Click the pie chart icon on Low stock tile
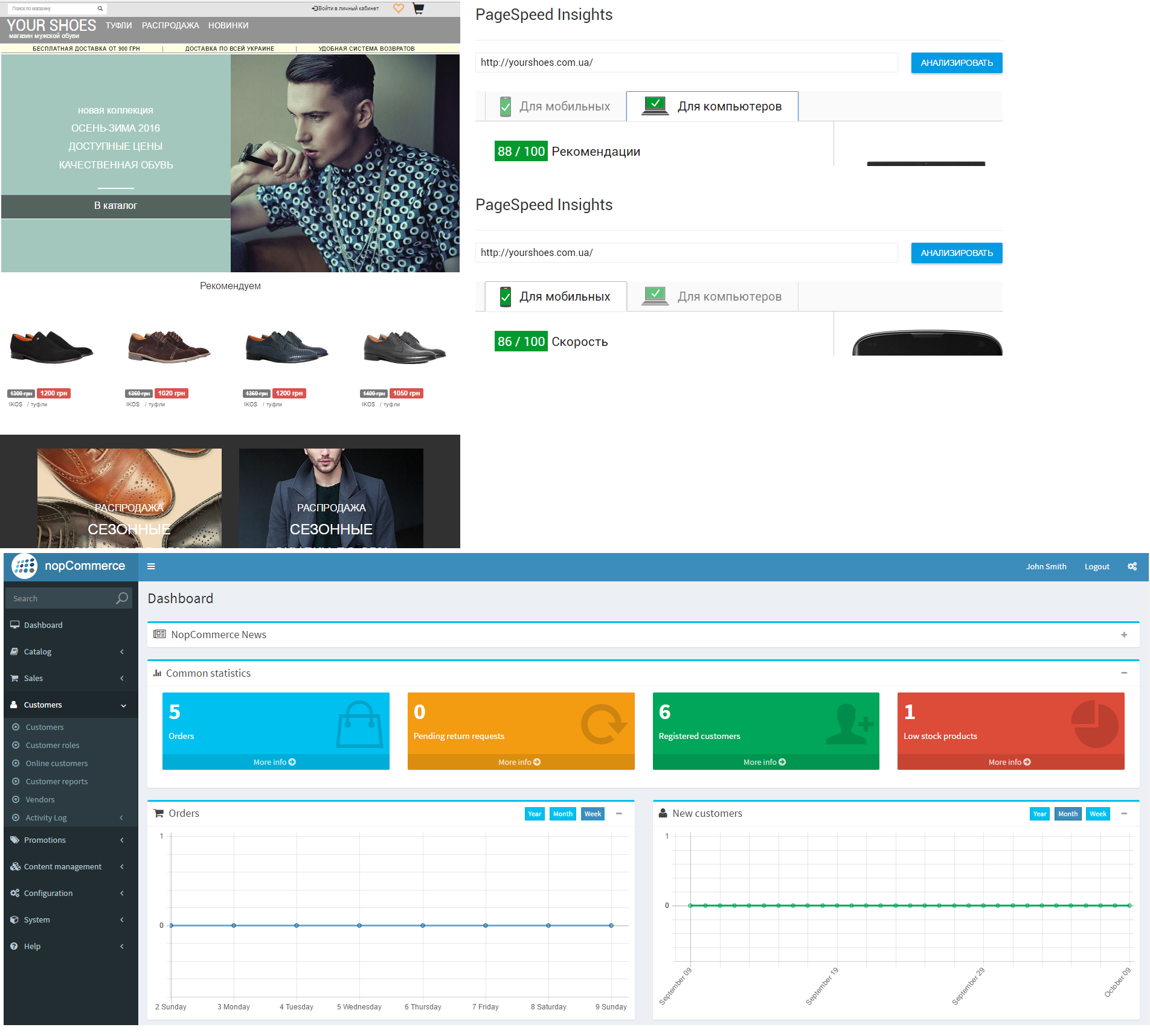The height and width of the screenshot is (1036, 1150). click(x=1094, y=724)
